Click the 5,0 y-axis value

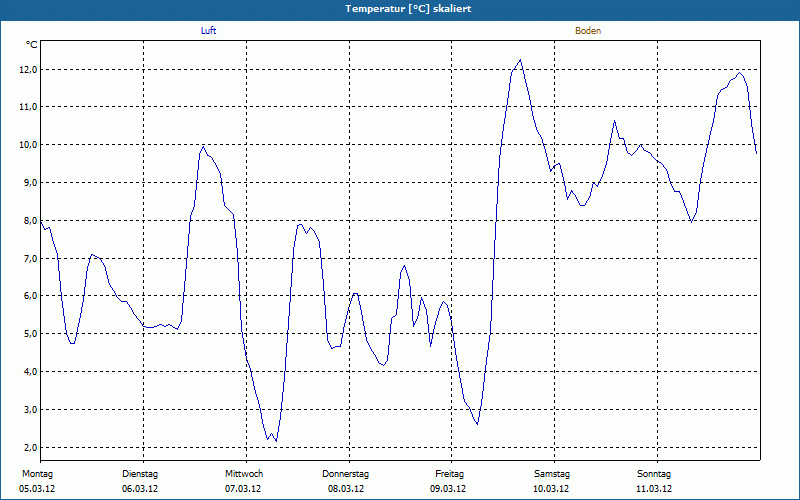pyautogui.click(x=30, y=334)
